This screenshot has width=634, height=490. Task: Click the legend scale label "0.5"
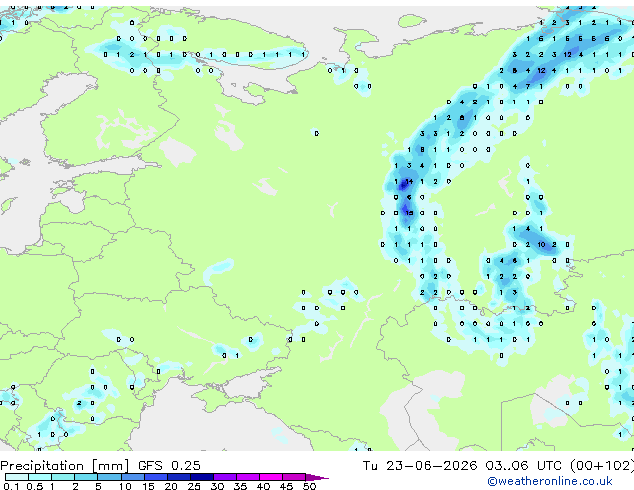click(34, 486)
